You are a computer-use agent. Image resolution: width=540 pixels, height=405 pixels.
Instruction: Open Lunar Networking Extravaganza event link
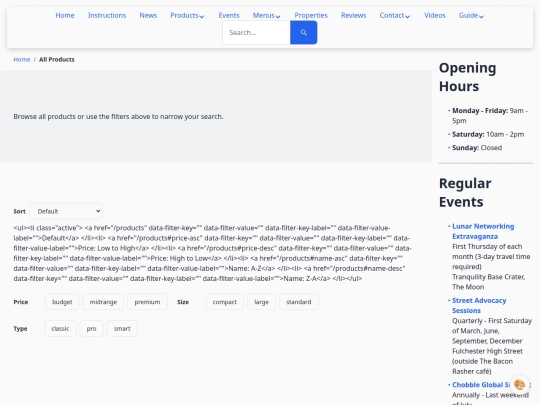[x=483, y=231]
